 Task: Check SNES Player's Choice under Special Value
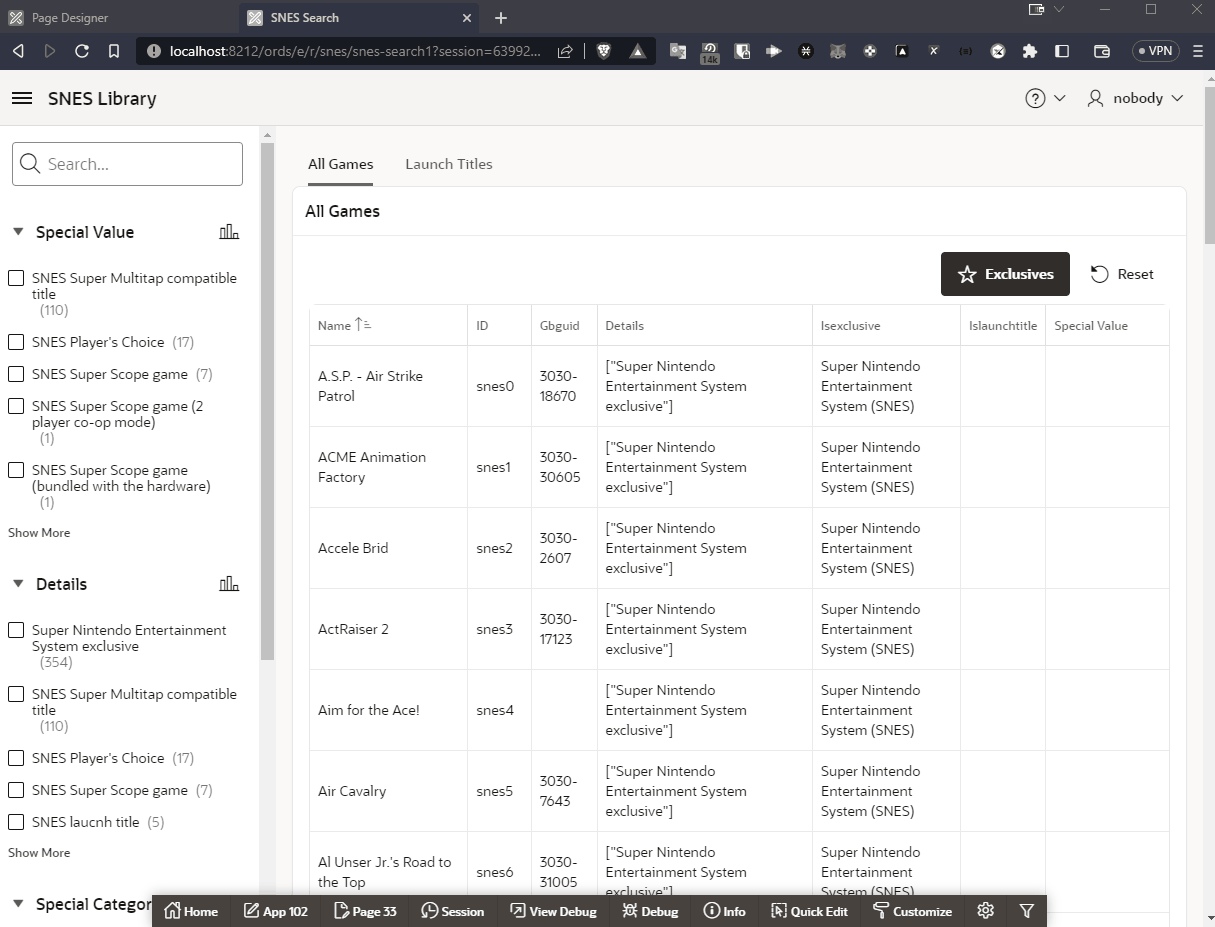pos(16,342)
